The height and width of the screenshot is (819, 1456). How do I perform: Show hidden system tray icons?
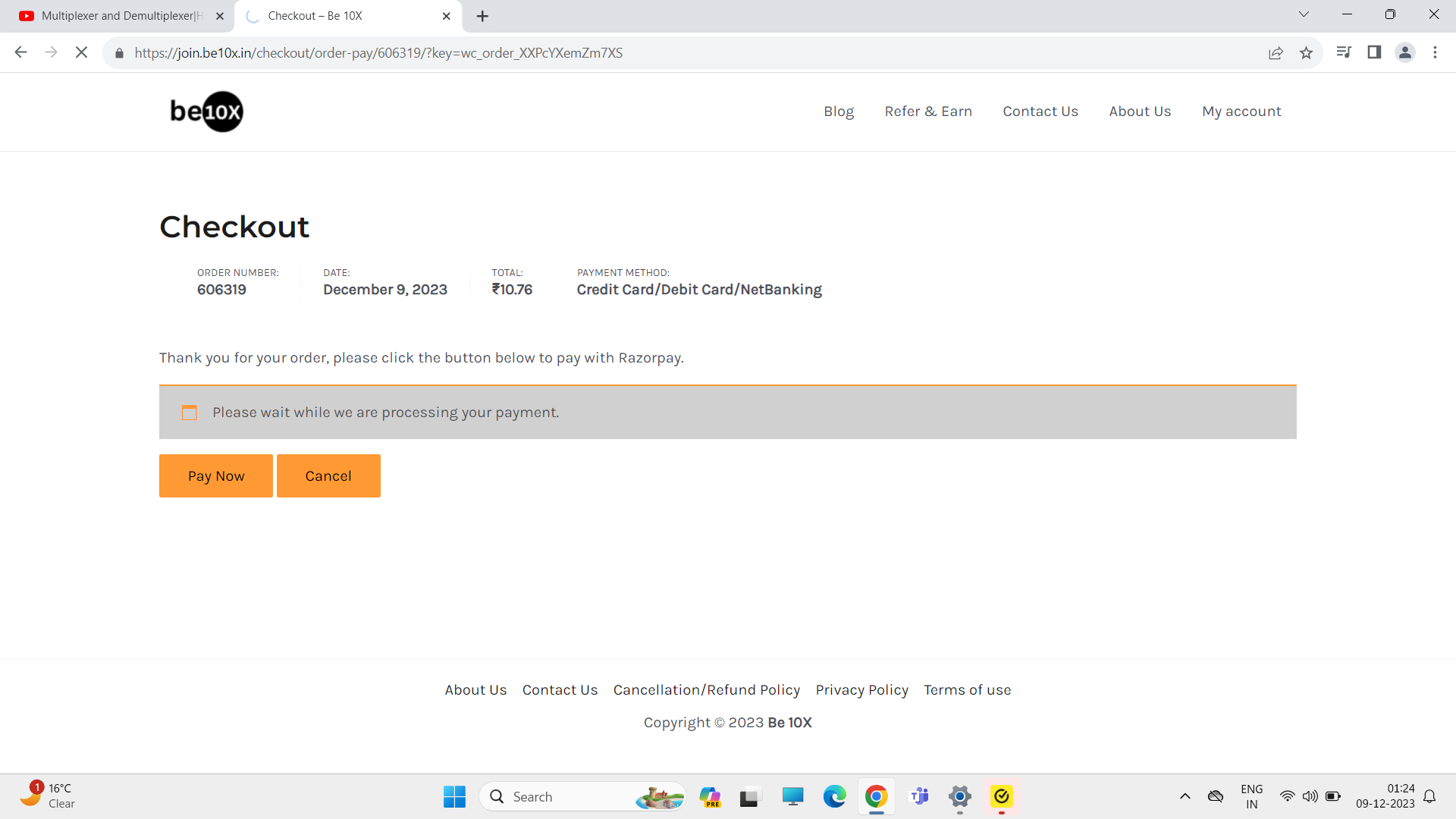click(x=1185, y=796)
